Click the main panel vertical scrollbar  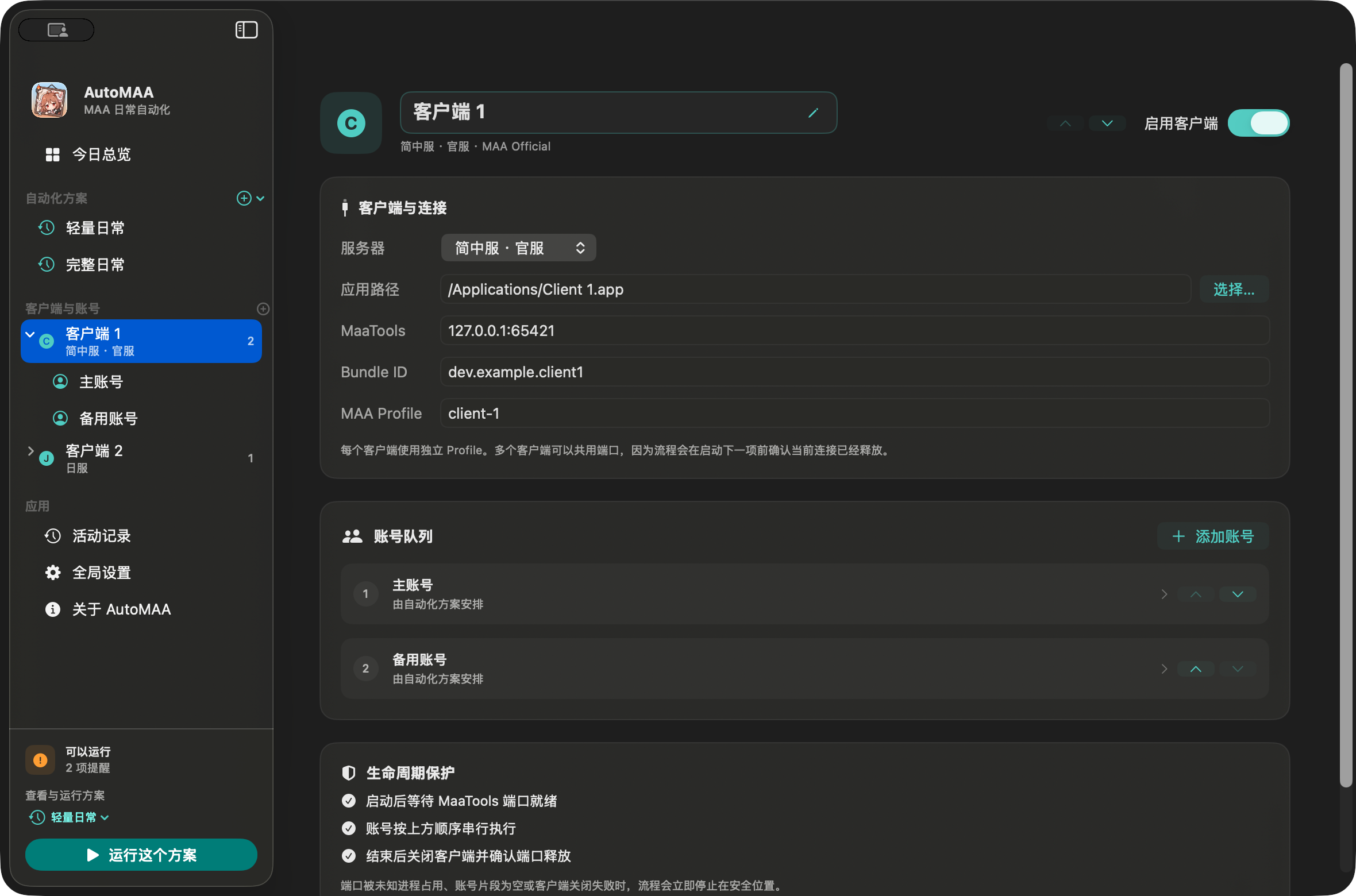pos(1346,425)
